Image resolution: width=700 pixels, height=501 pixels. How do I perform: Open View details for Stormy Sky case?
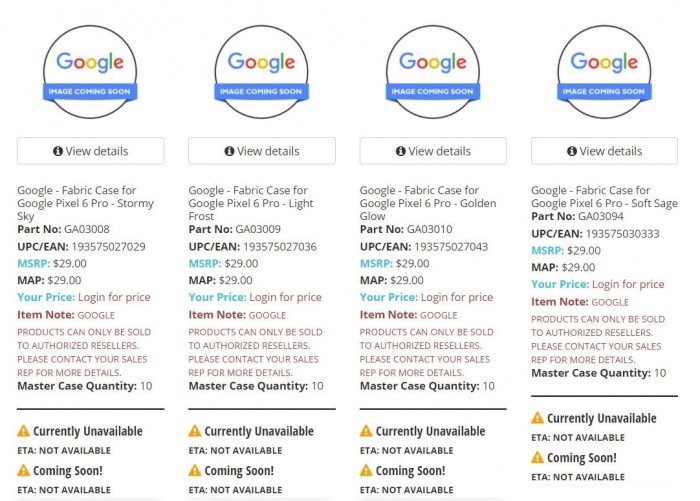(x=90, y=151)
